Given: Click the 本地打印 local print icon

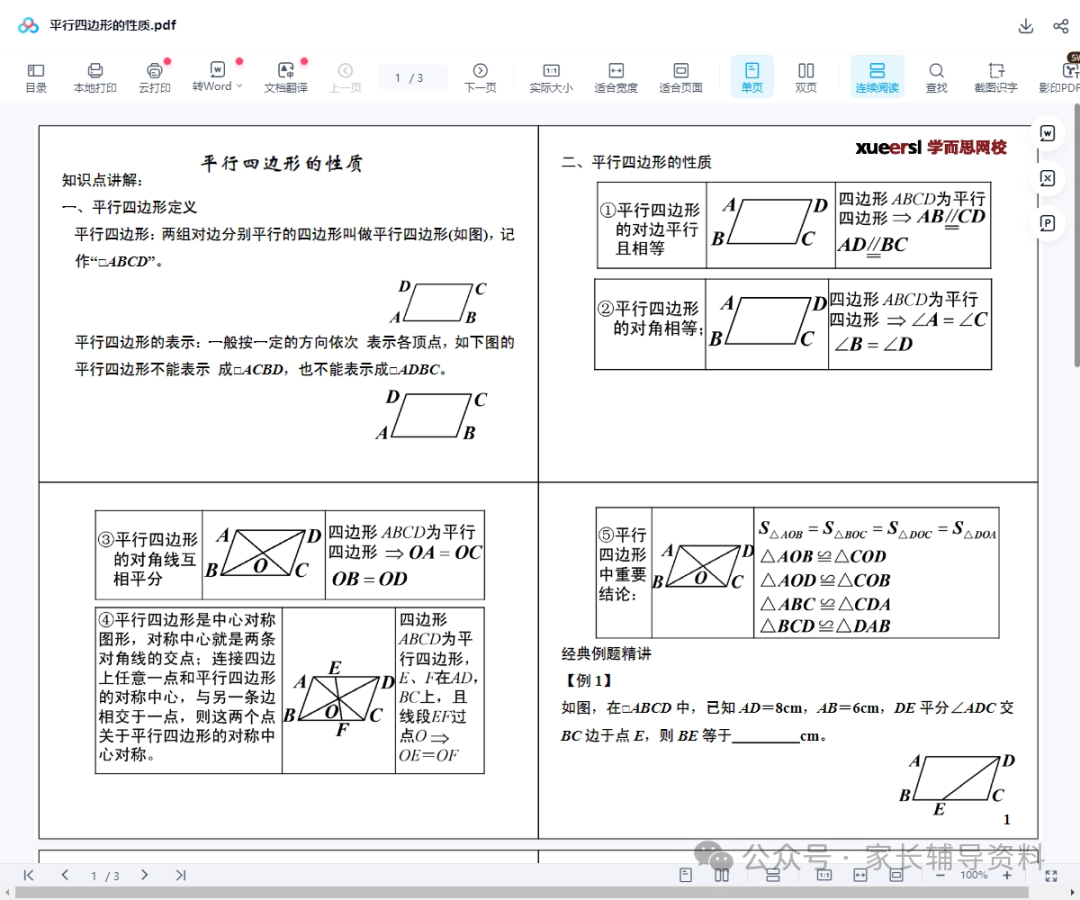Looking at the screenshot, I should click(95, 77).
